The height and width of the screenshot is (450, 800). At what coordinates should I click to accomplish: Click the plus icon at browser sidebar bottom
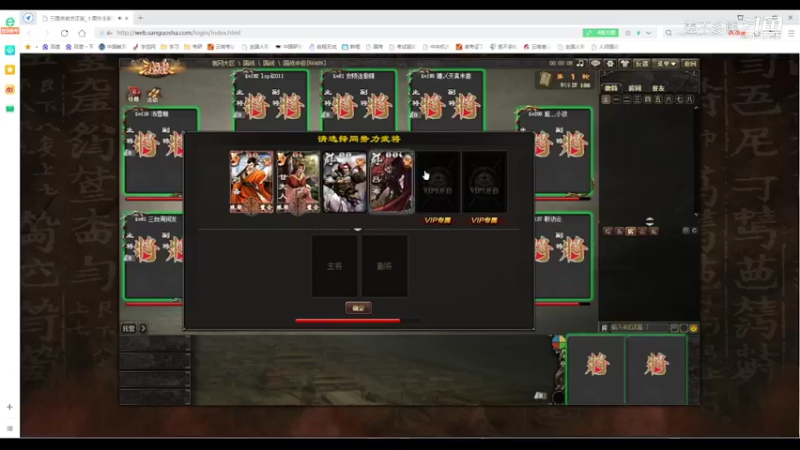10,407
